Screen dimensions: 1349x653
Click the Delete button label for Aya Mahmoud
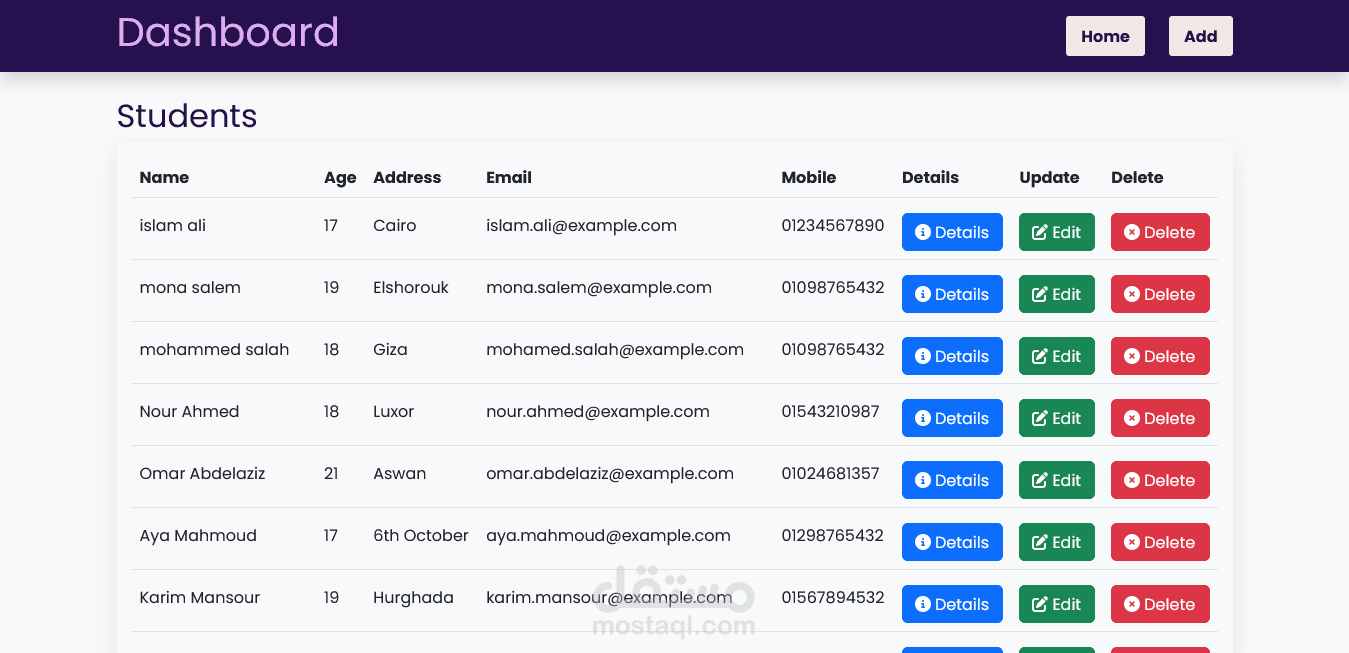1169,542
